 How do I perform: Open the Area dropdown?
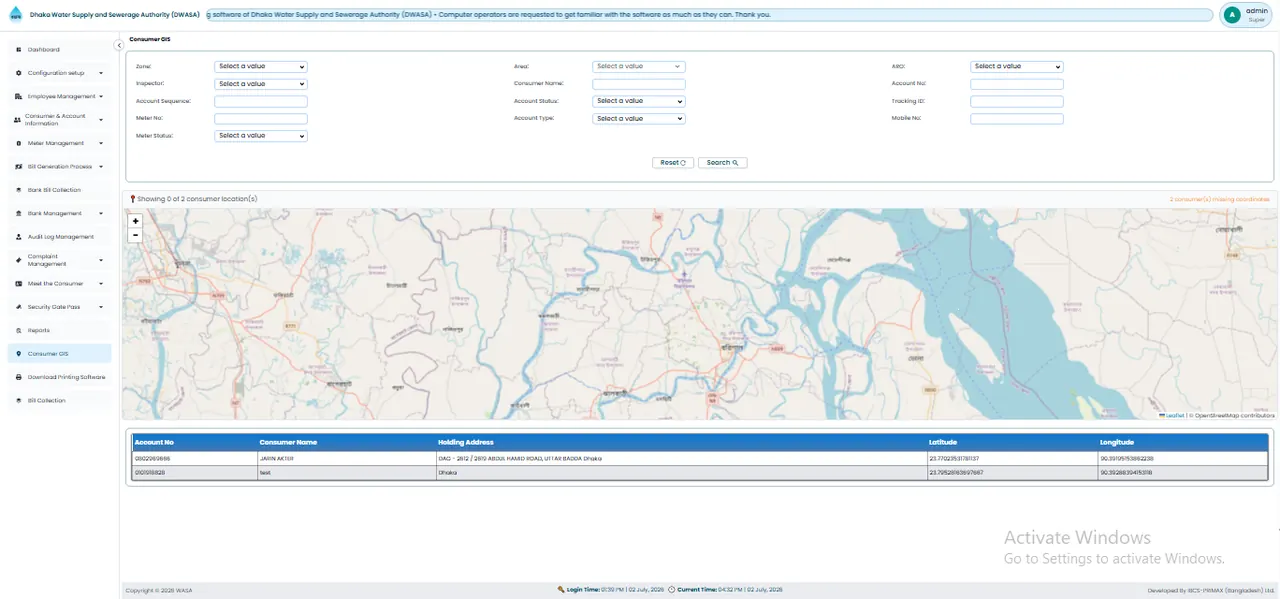639,67
